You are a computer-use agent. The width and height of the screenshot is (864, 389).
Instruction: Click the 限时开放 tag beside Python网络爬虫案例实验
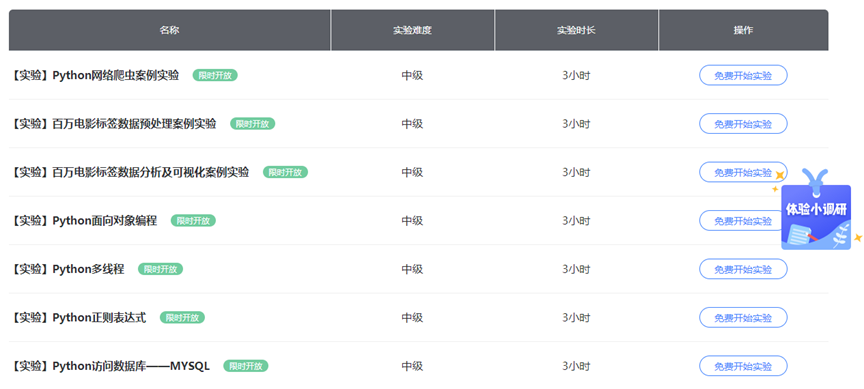[215, 75]
